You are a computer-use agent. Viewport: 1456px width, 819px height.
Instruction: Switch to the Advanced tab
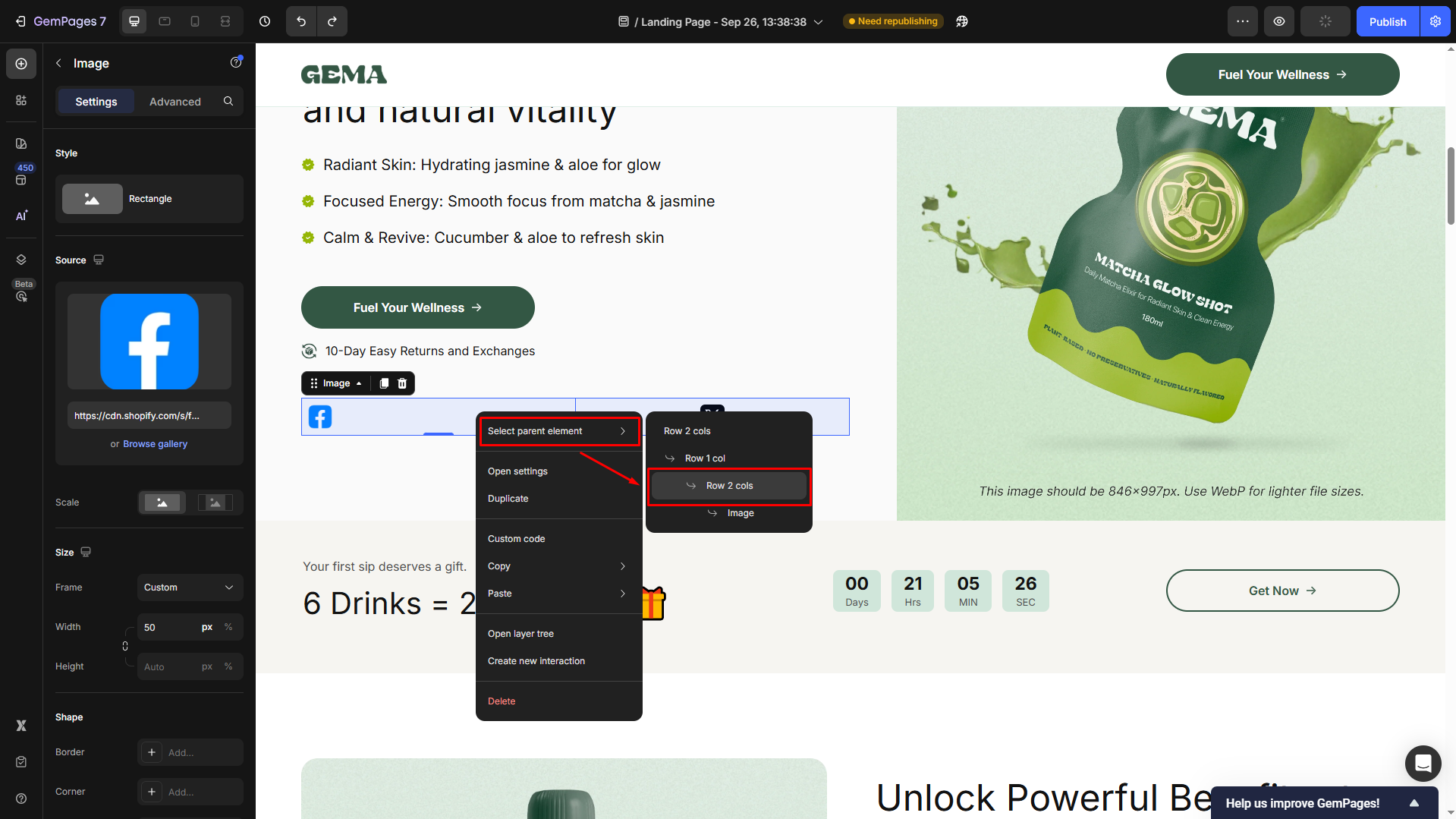(175, 102)
